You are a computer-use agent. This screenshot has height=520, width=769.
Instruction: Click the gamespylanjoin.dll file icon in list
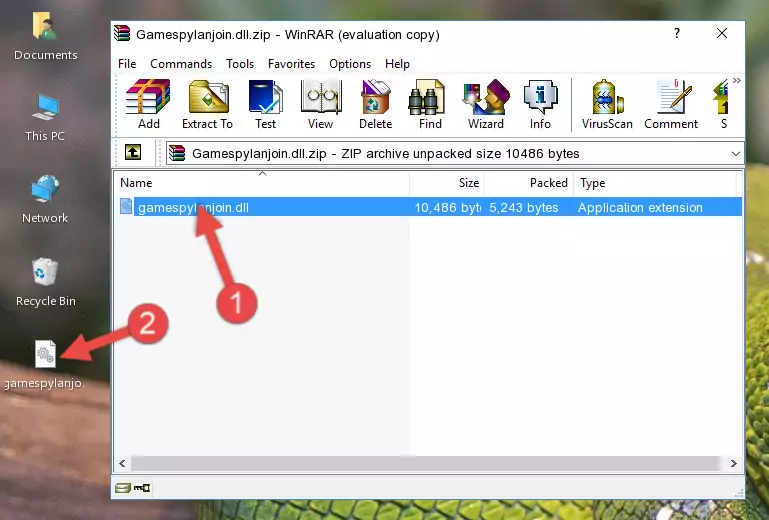point(126,207)
